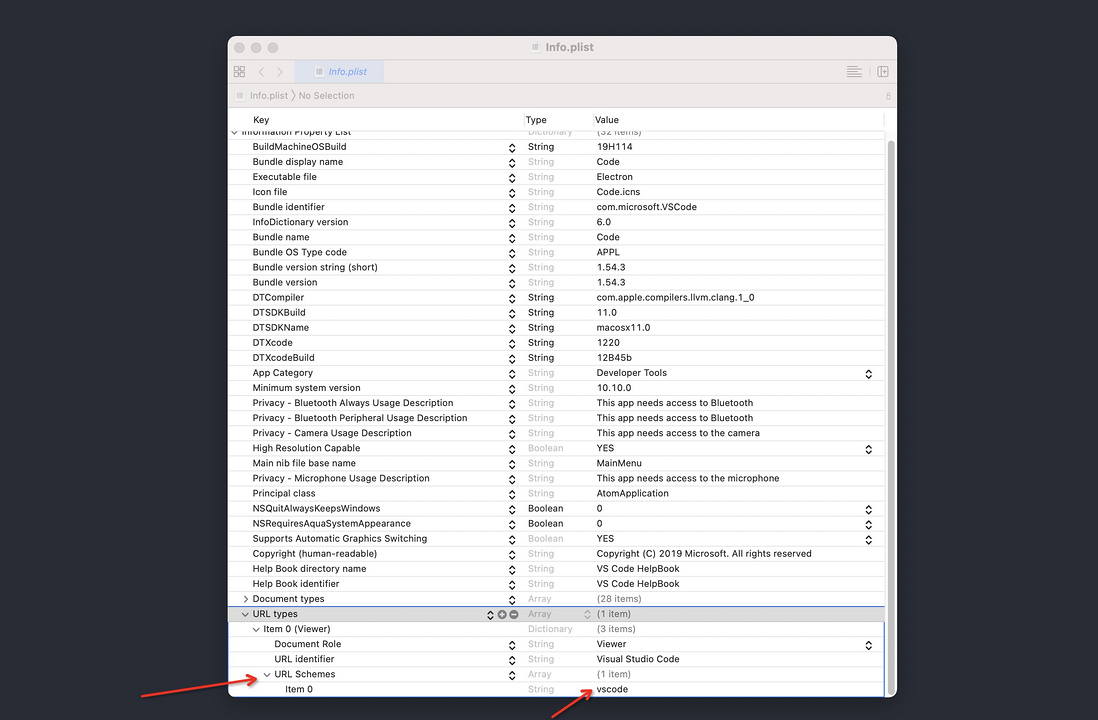Open key stepper for Minimum system version
Screen dimensions: 1098x720
click(x=512, y=389)
